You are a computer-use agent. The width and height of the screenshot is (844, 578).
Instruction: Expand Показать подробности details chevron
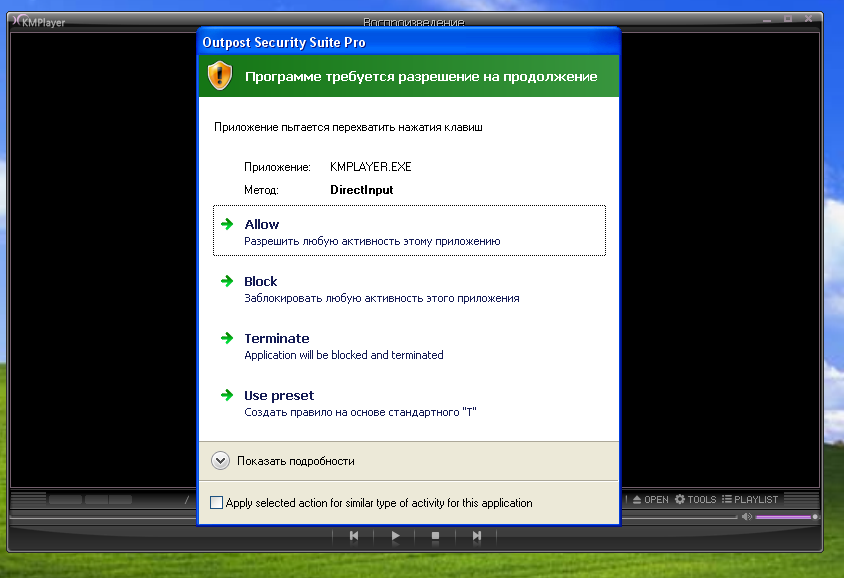coord(220,461)
